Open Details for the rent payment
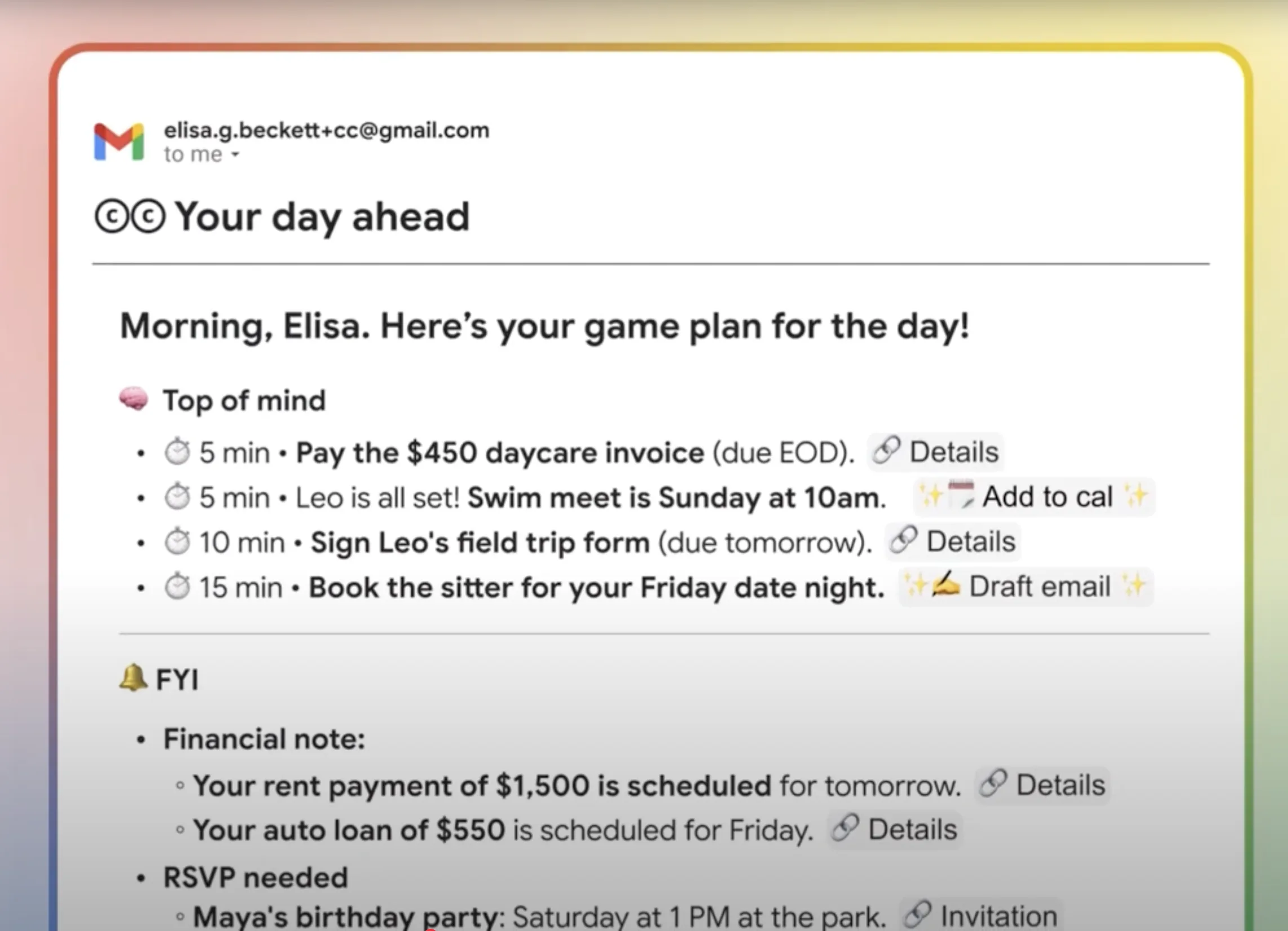 [1042, 786]
